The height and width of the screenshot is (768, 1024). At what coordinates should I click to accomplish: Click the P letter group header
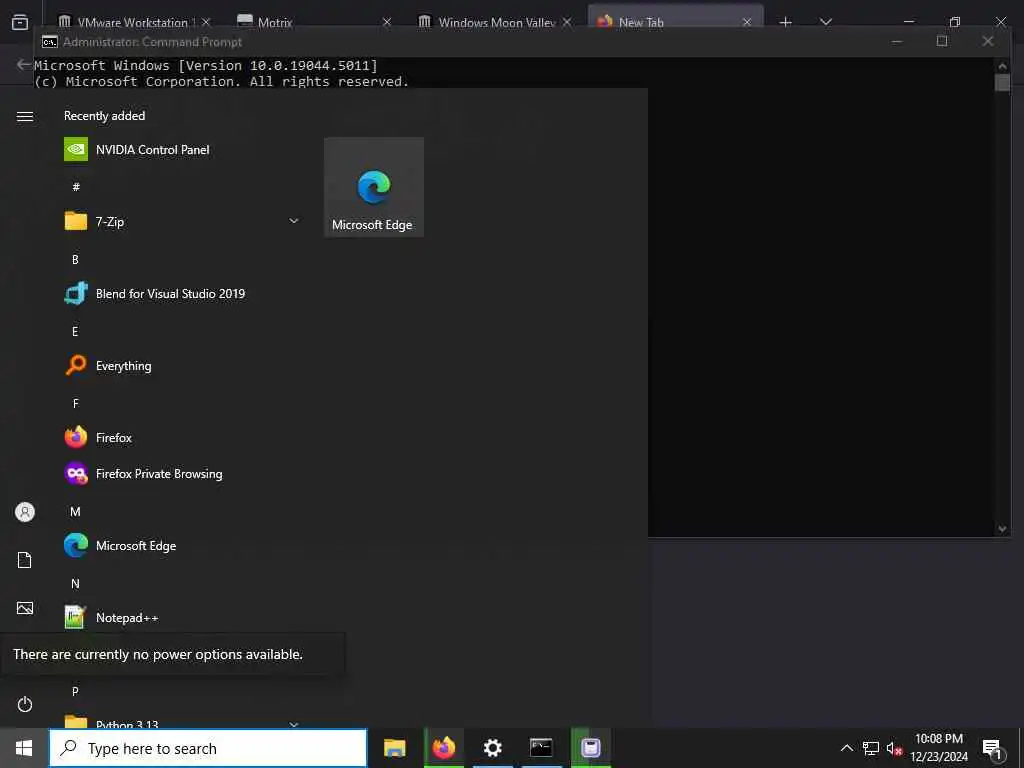click(75, 691)
